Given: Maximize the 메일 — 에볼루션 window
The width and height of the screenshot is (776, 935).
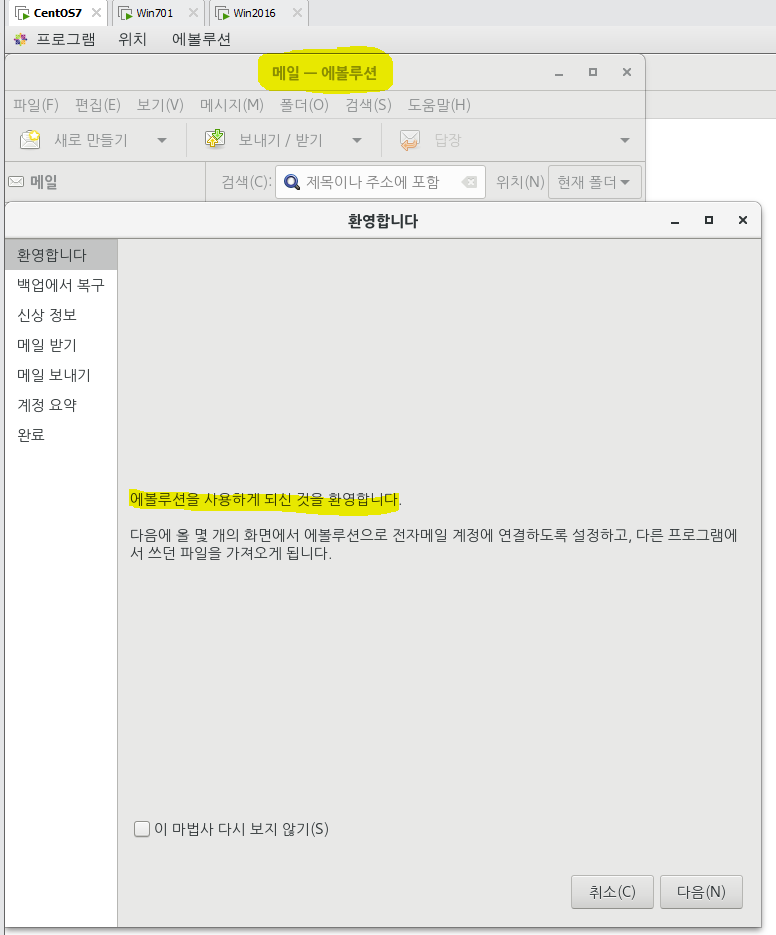Looking at the screenshot, I should [x=593, y=72].
